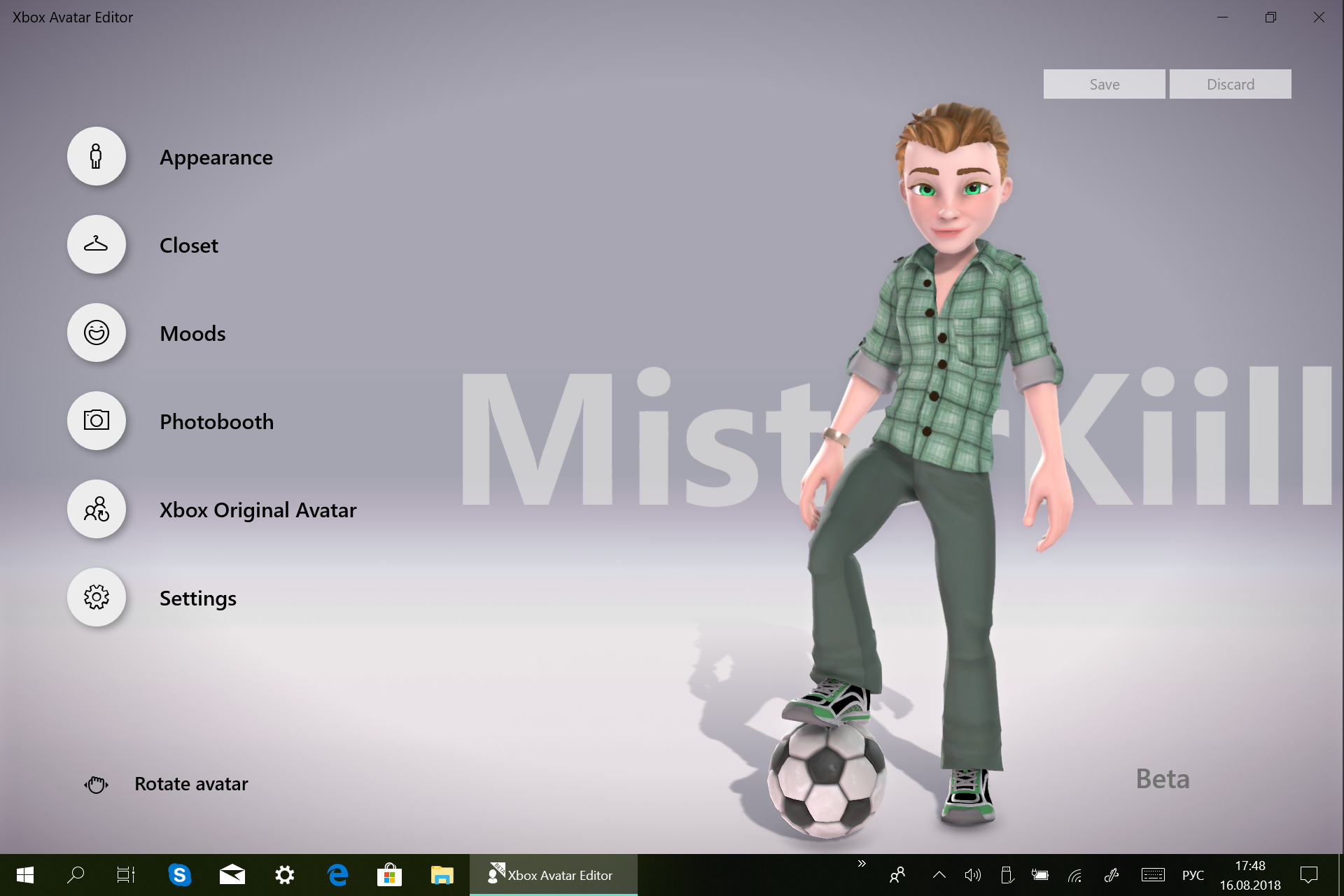Minimize the Xbox Avatar Editor window
The image size is (1344, 896).
[1223, 17]
